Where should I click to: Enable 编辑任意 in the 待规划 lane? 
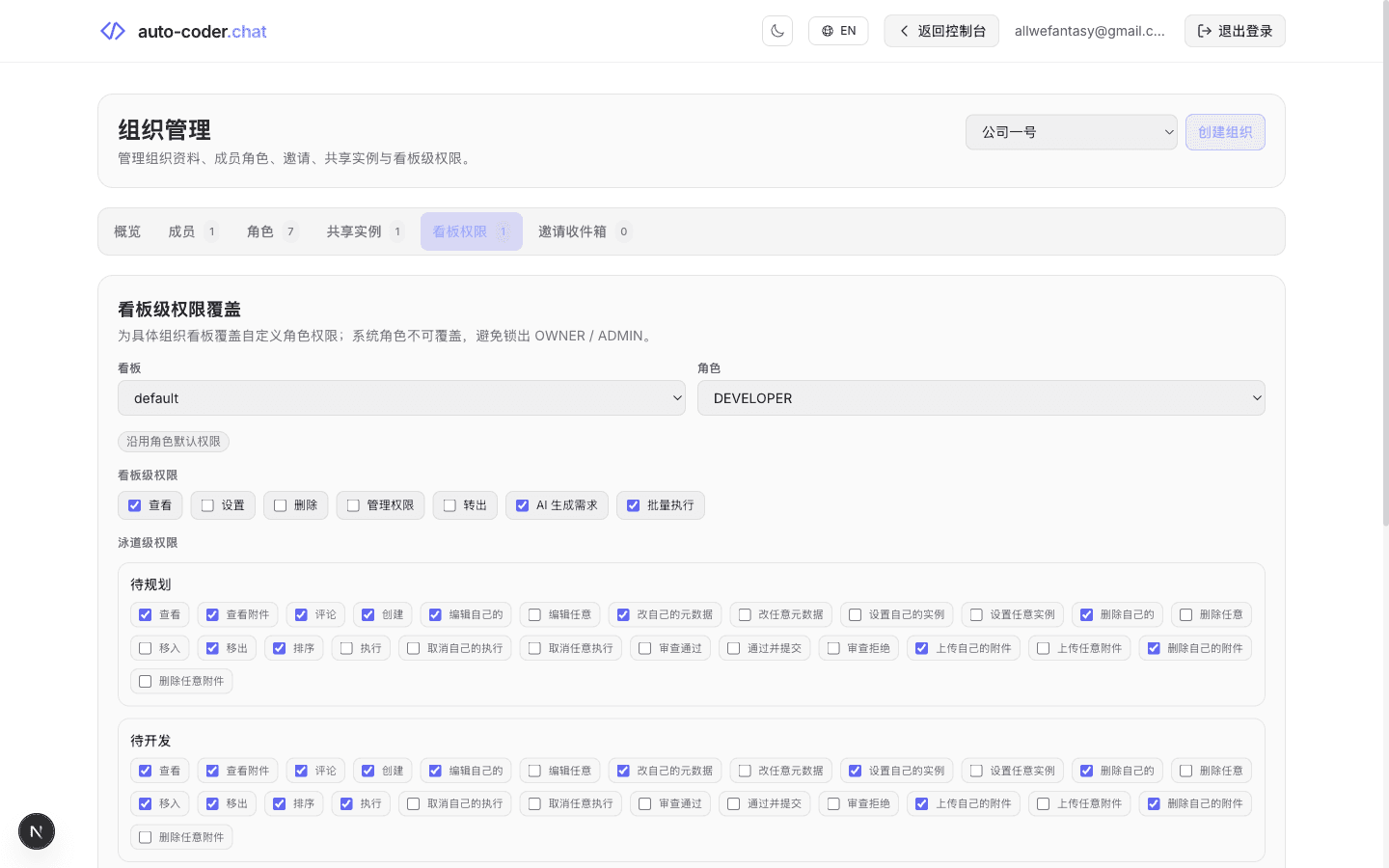tap(532, 614)
